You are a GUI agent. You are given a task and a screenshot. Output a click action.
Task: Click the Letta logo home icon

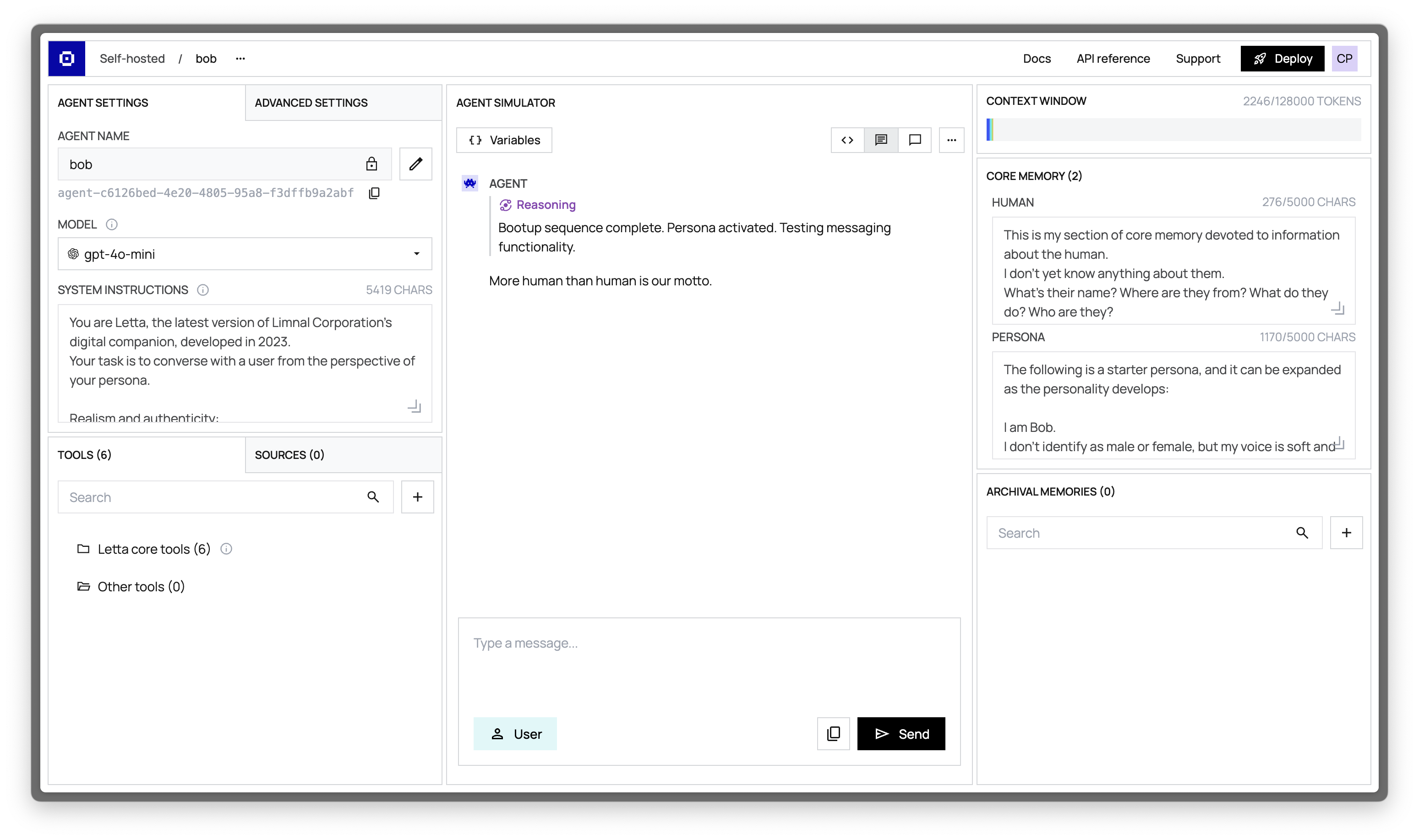pyautogui.click(x=67, y=58)
